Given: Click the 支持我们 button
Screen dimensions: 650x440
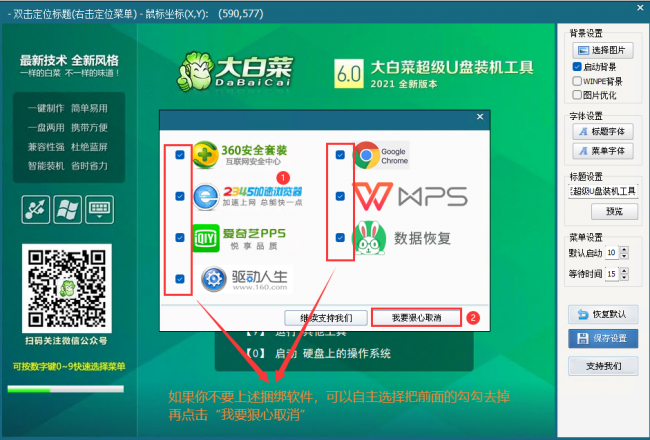Looking at the screenshot, I should 603,366.
